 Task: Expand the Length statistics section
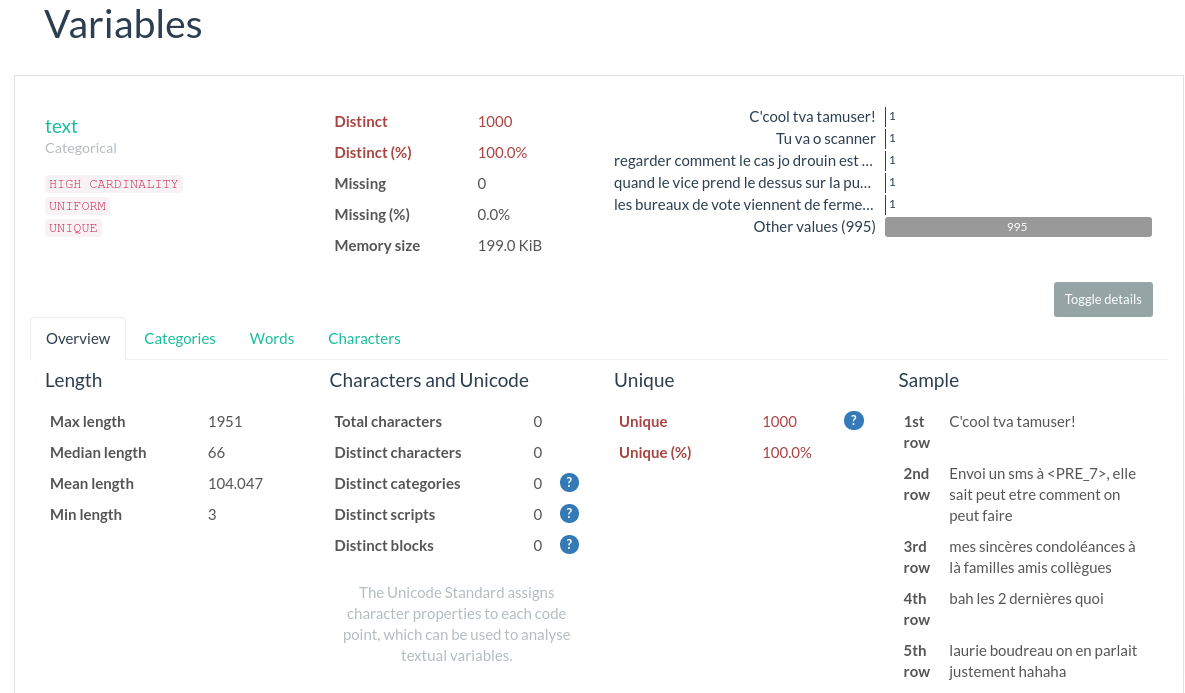point(73,380)
